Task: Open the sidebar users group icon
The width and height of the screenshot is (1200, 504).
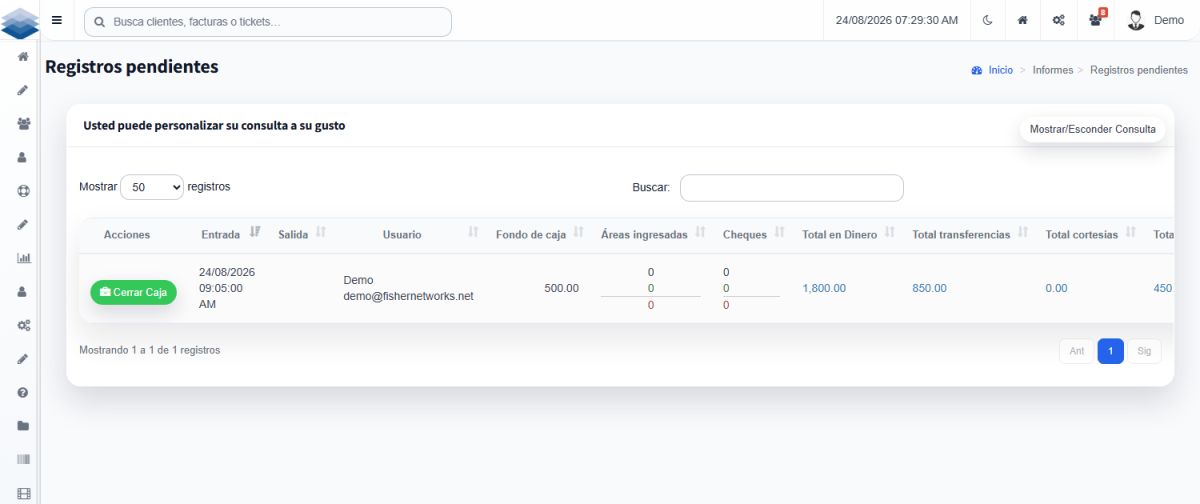Action: coord(23,124)
